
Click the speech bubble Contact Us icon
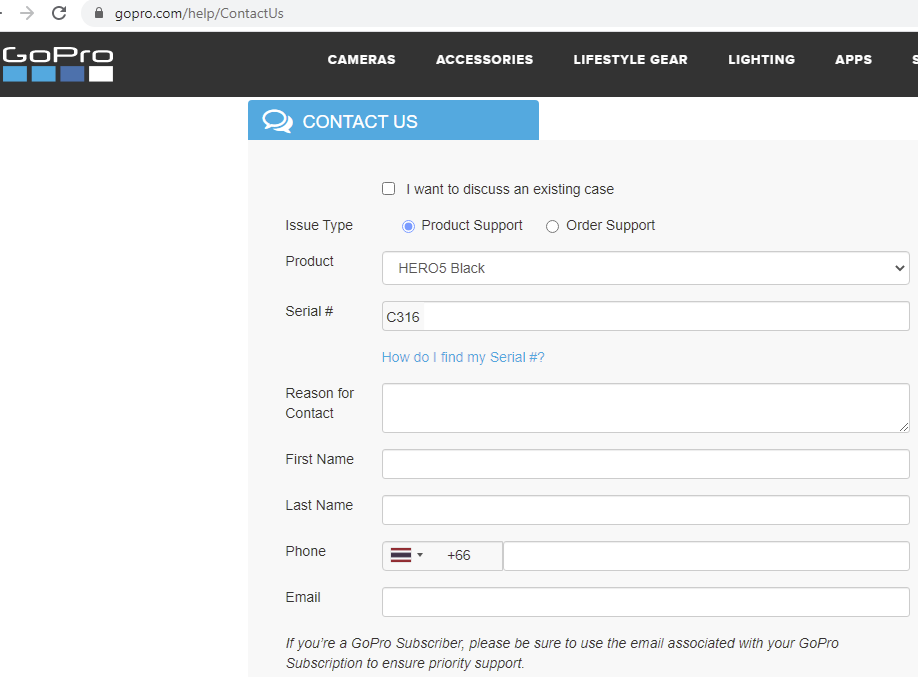277,119
